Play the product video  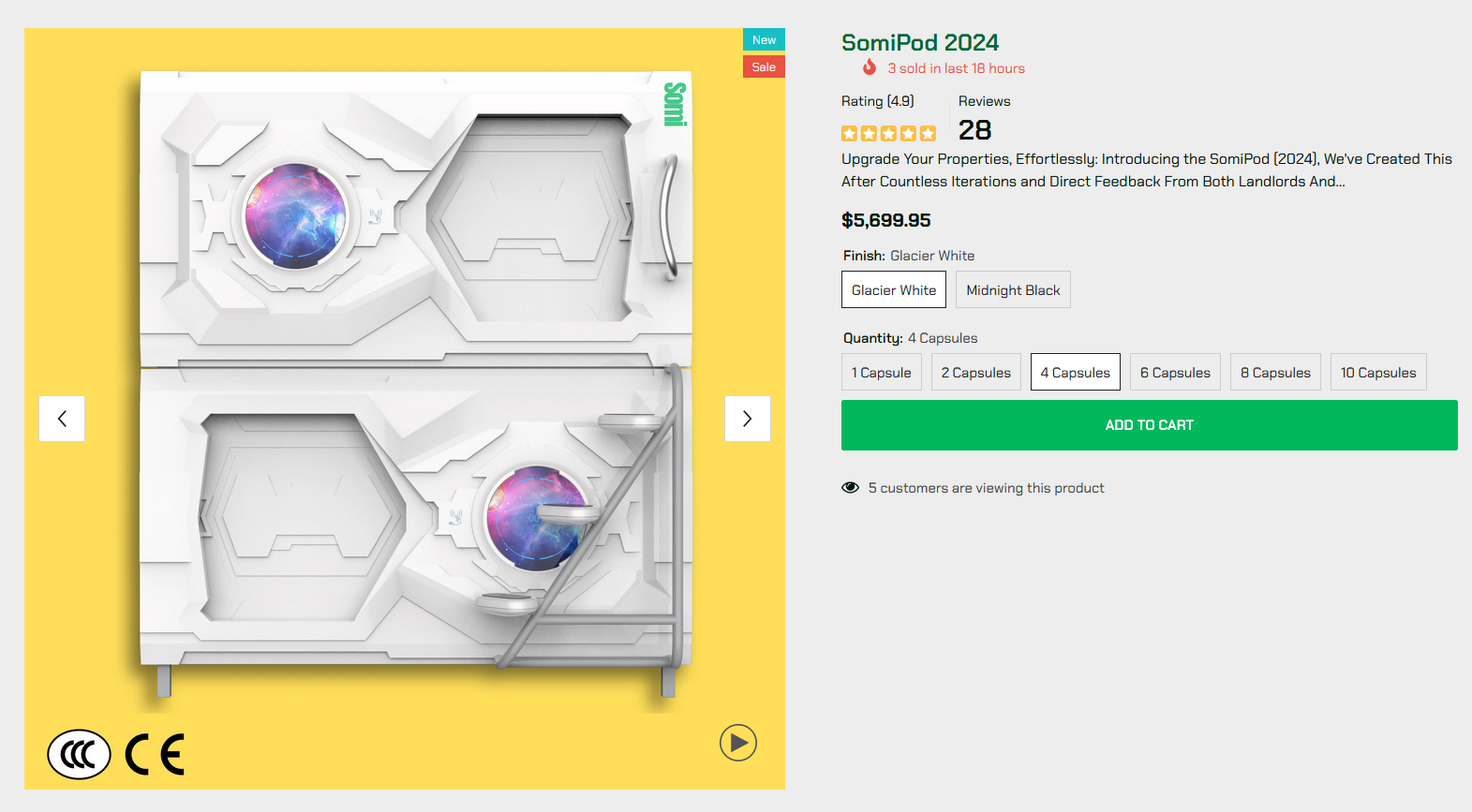(738, 743)
